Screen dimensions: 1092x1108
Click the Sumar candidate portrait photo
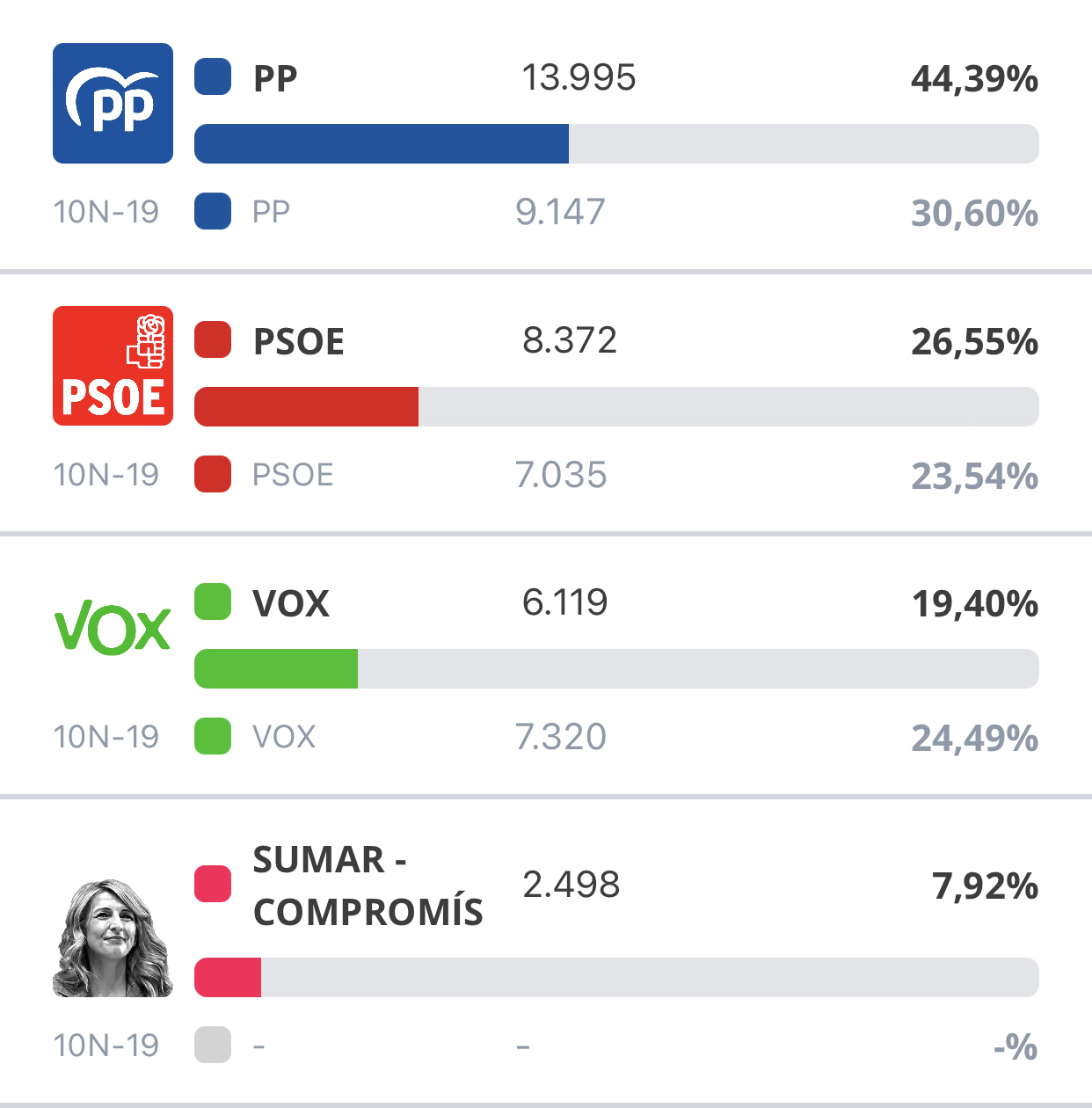(x=113, y=937)
